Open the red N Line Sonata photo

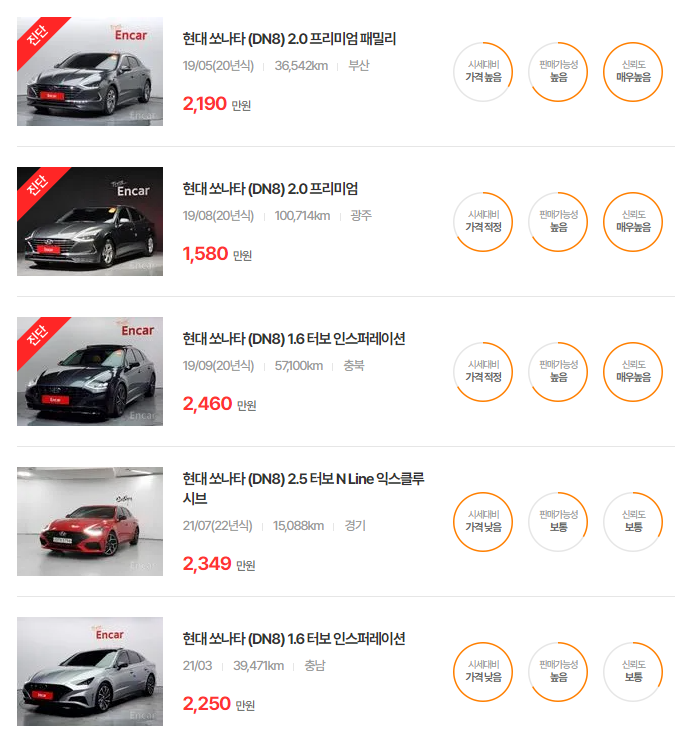pyautogui.click(x=90, y=521)
